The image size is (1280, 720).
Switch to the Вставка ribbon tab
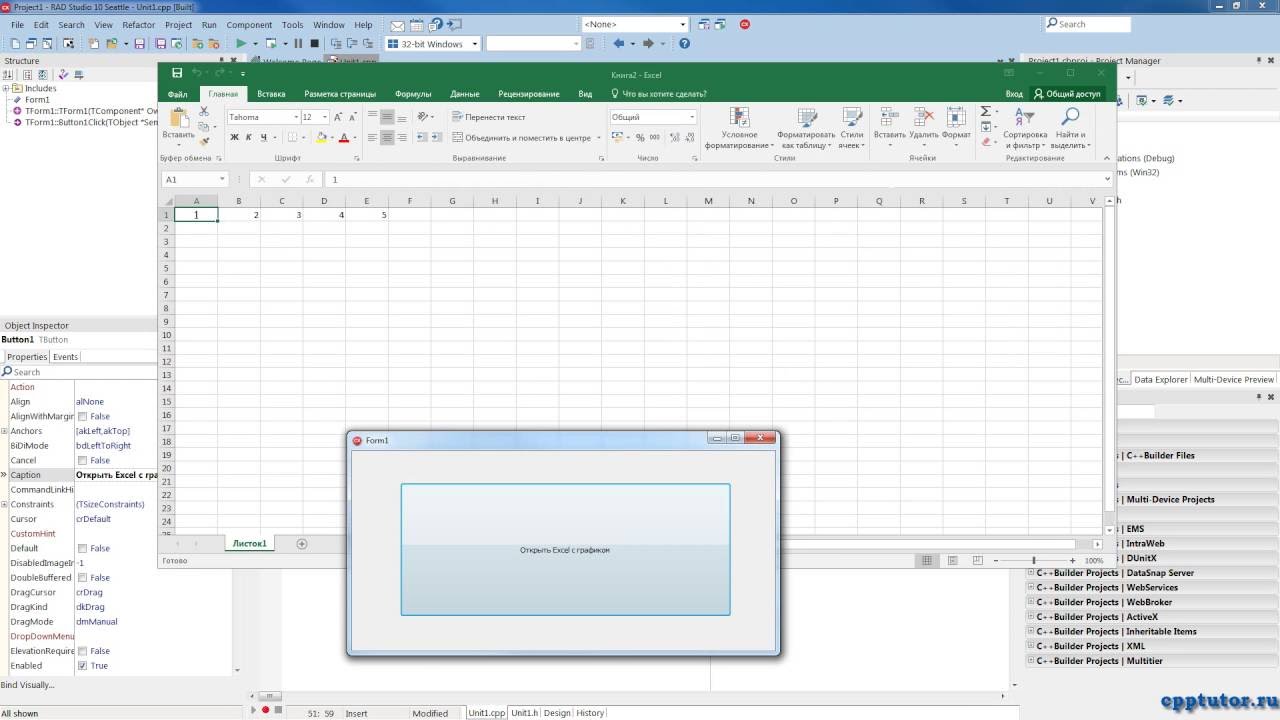(271, 94)
